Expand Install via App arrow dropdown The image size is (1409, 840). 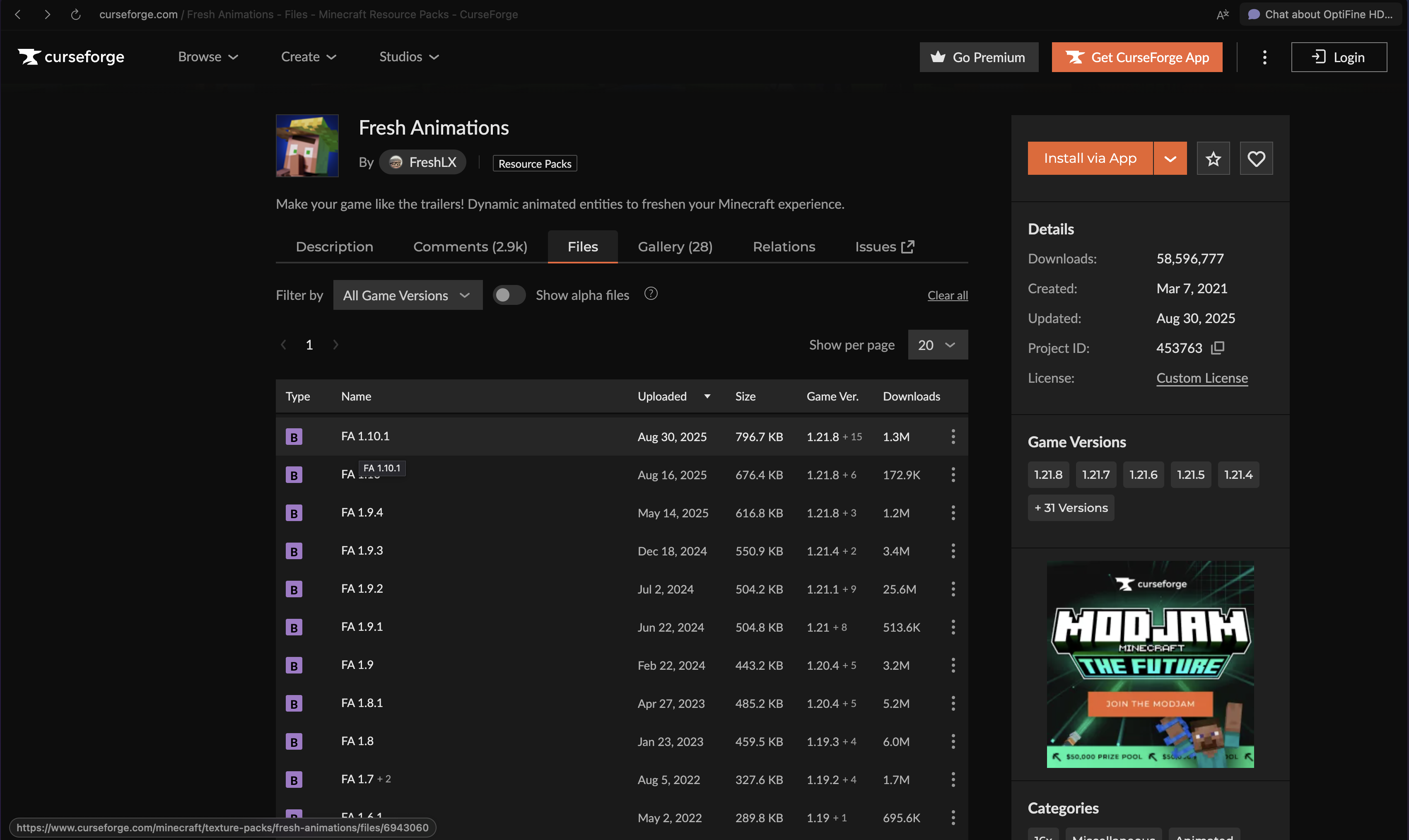tap(1170, 159)
